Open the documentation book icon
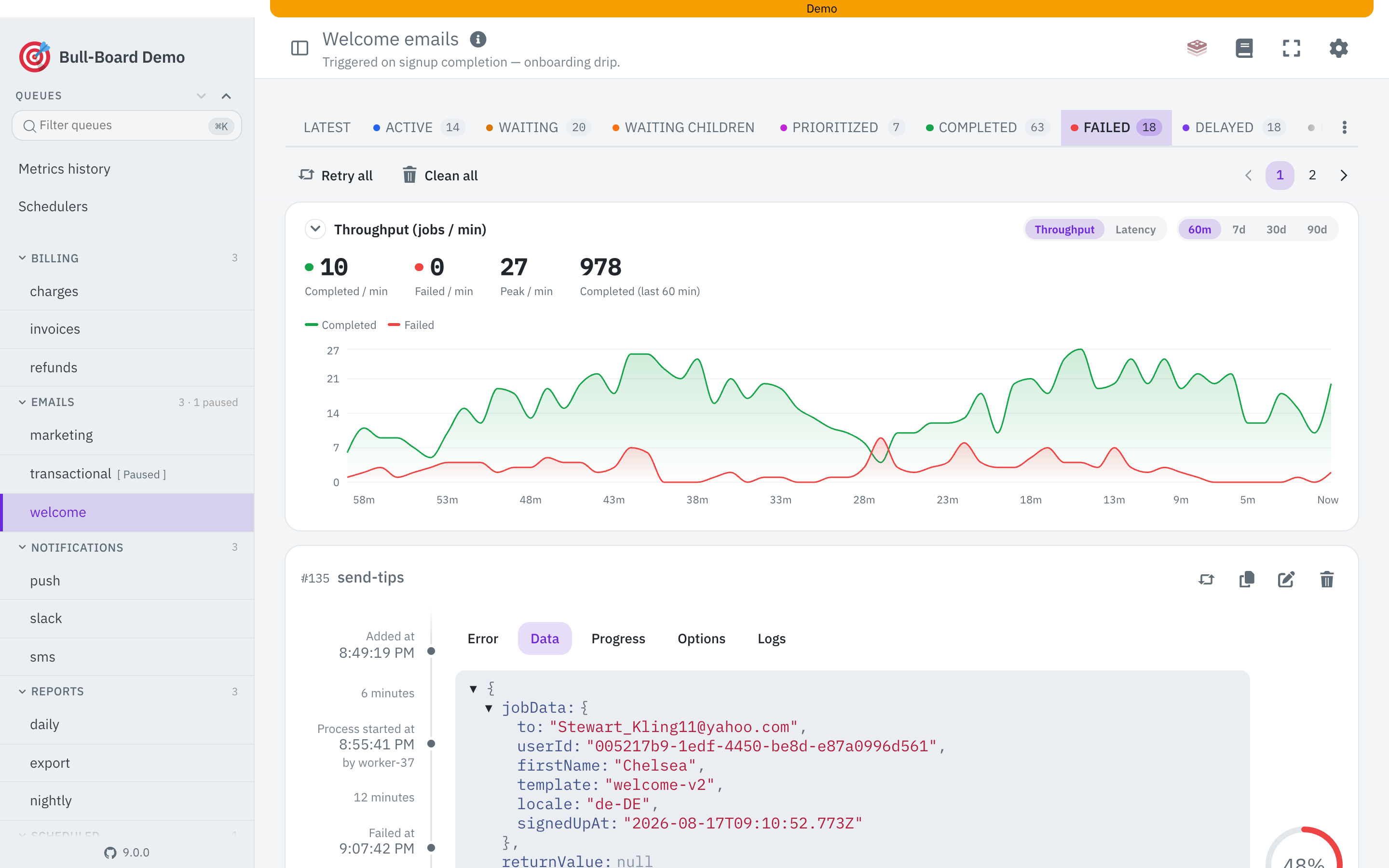The image size is (1389, 868). [1244, 48]
